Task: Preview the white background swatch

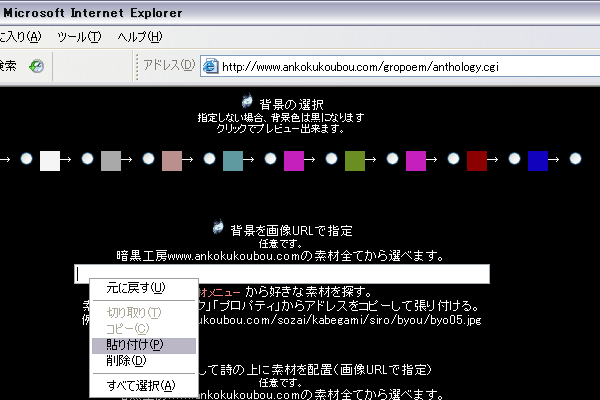Action: [x=50, y=160]
